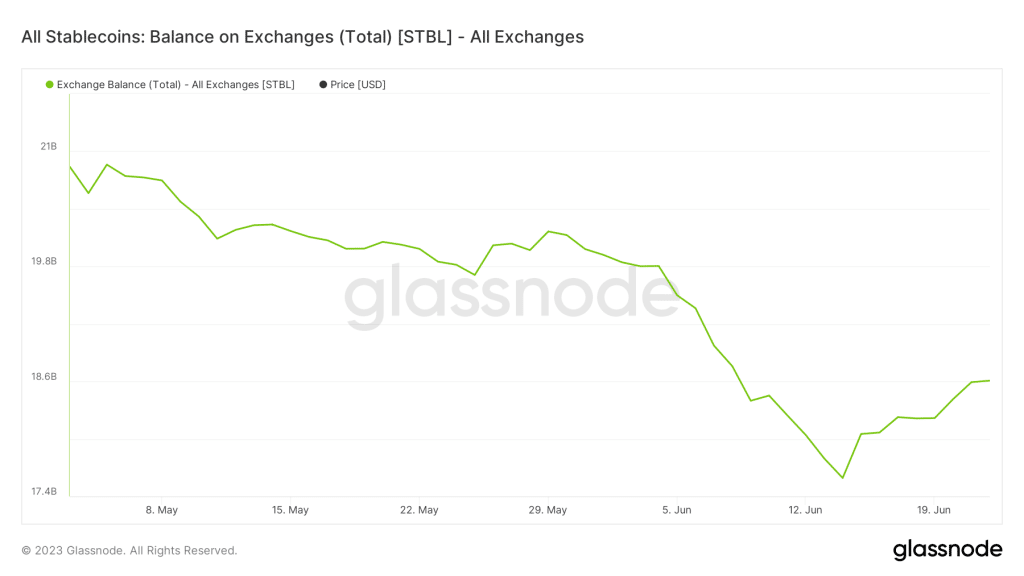Screen dimensions: 1024x576
Task: Click the green Exchange Balance legend dot
Action: (x=49, y=85)
